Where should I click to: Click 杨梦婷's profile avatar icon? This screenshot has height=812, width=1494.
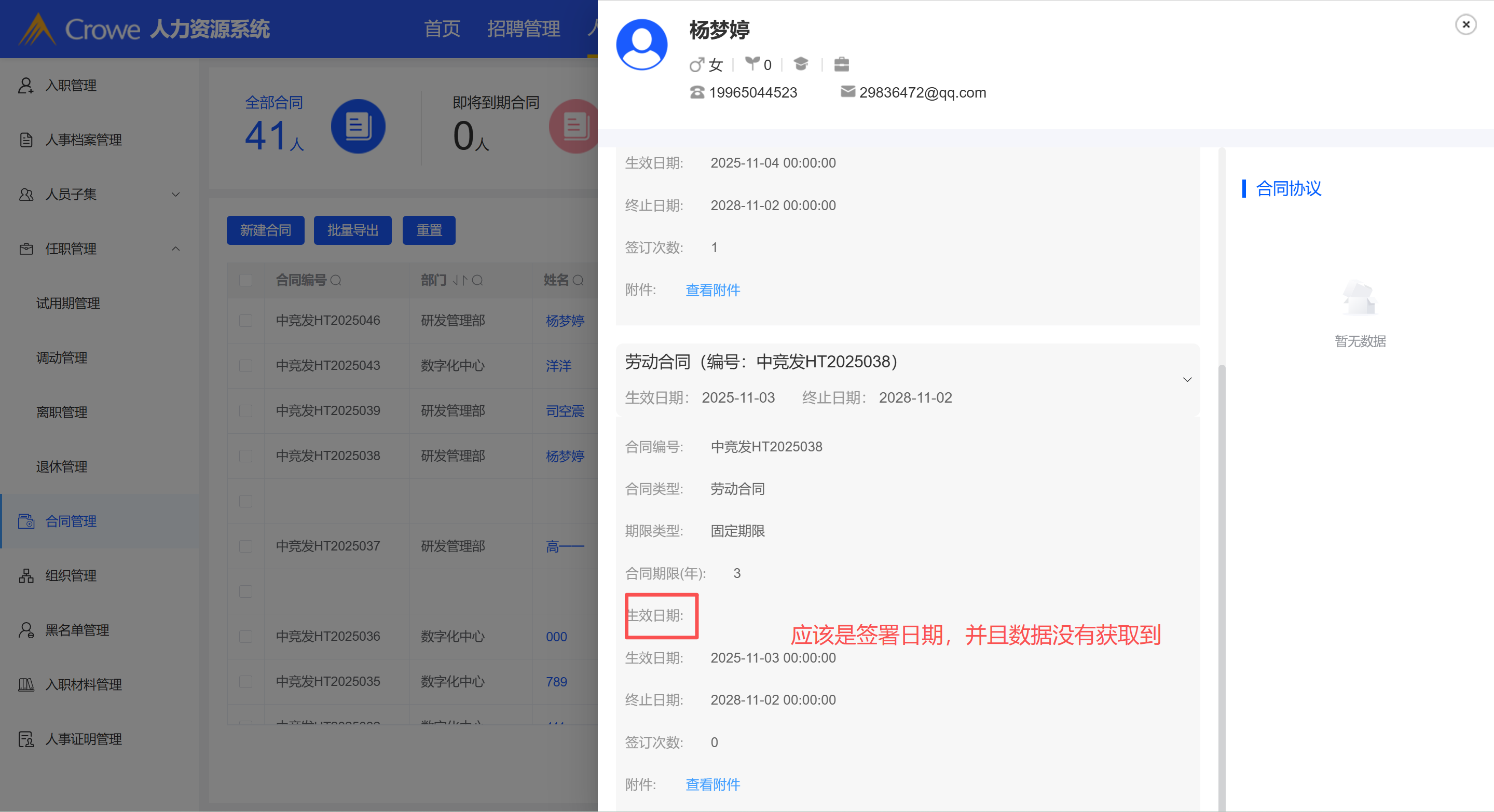click(641, 45)
